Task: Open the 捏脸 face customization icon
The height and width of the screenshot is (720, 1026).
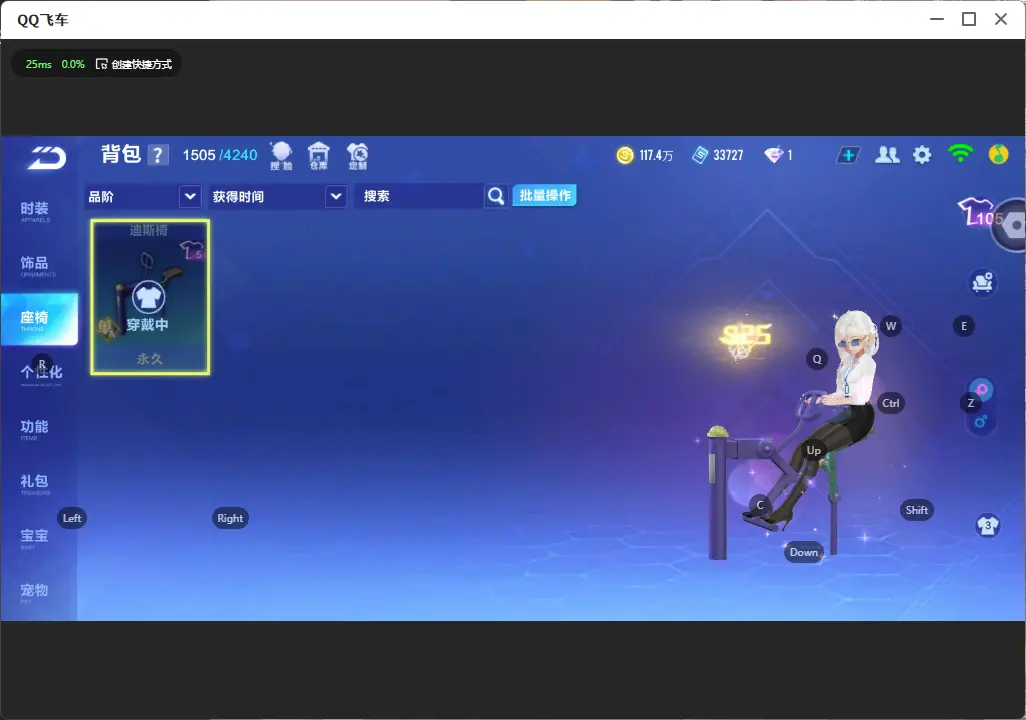Action: coord(281,156)
